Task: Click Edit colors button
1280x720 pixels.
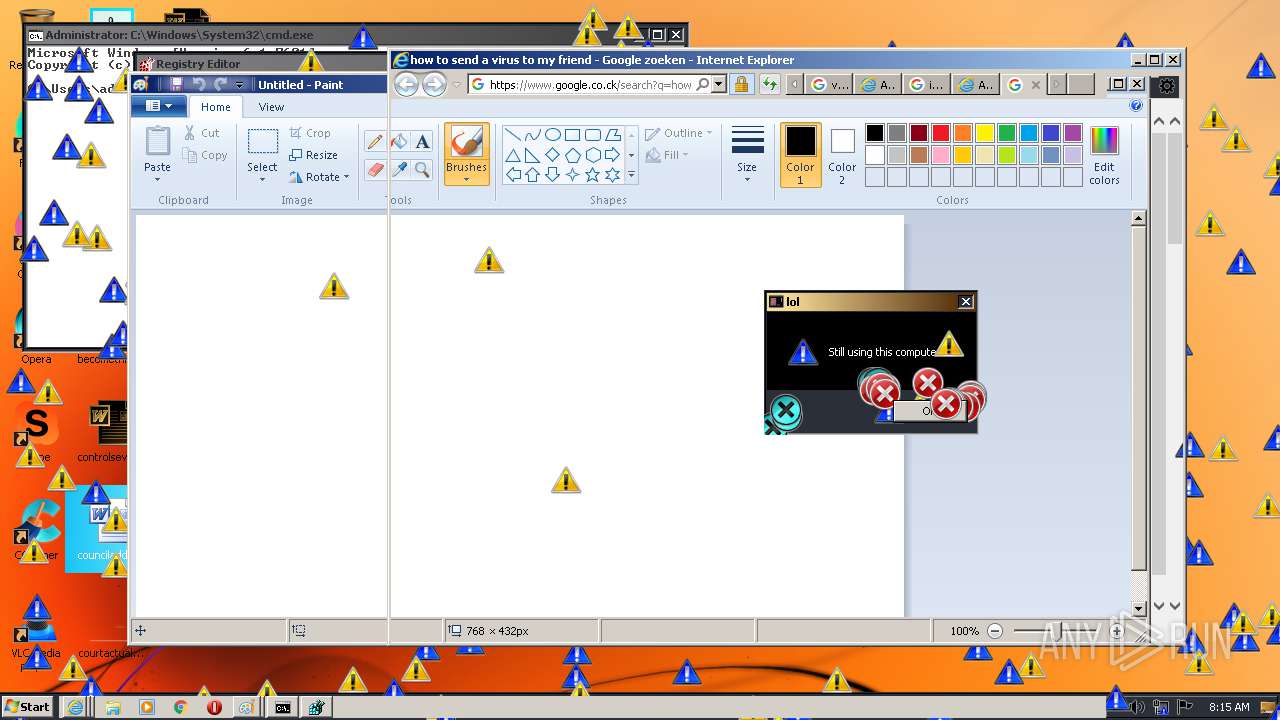Action: tap(1104, 155)
